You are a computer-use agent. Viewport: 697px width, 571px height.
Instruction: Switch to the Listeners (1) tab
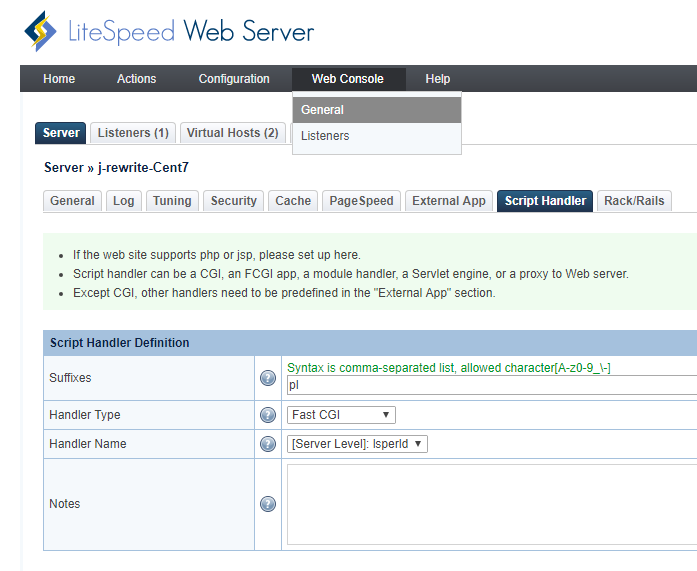133,133
